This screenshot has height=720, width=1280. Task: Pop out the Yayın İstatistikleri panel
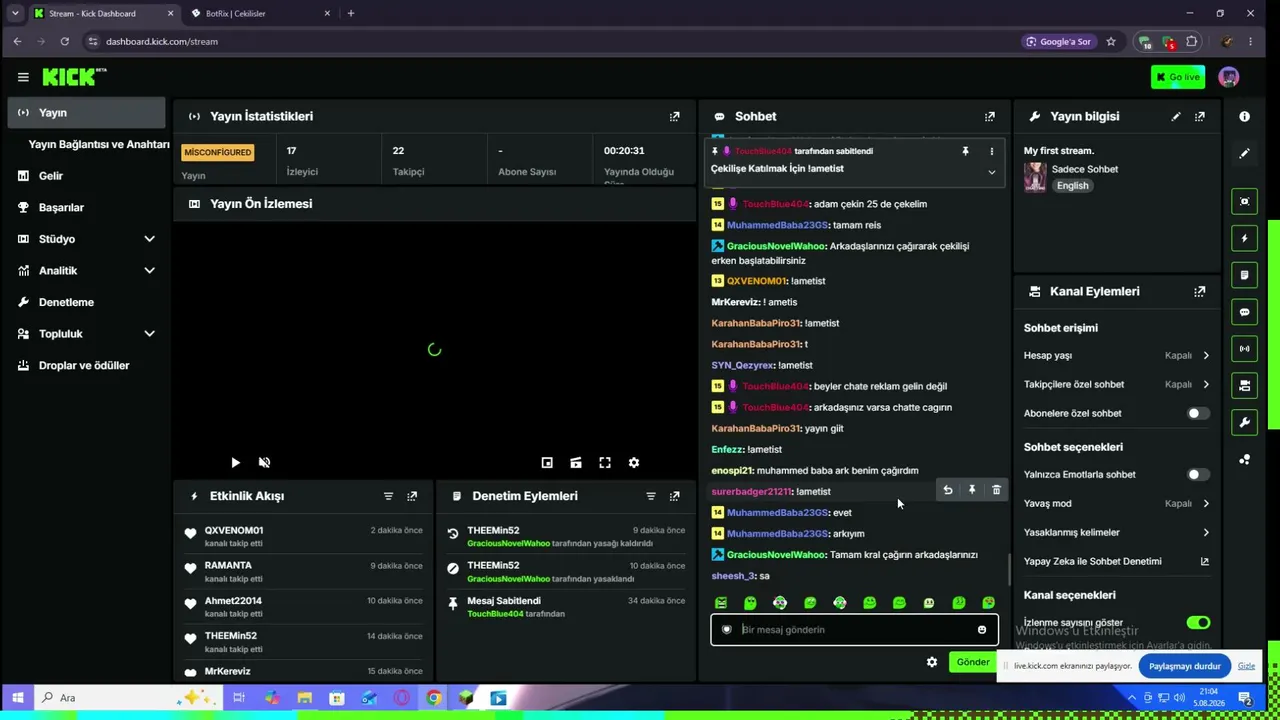tap(674, 116)
